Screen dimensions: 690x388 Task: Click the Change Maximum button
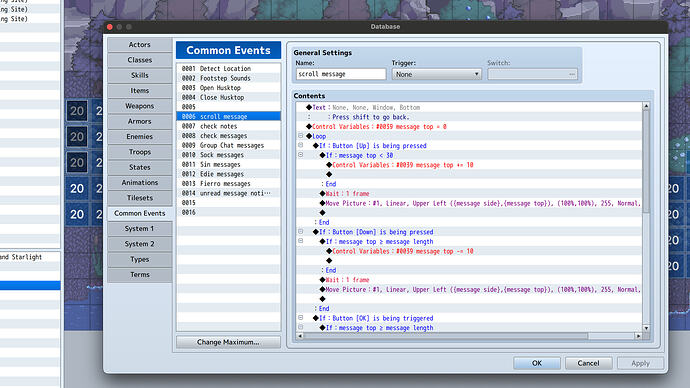tap(228, 342)
